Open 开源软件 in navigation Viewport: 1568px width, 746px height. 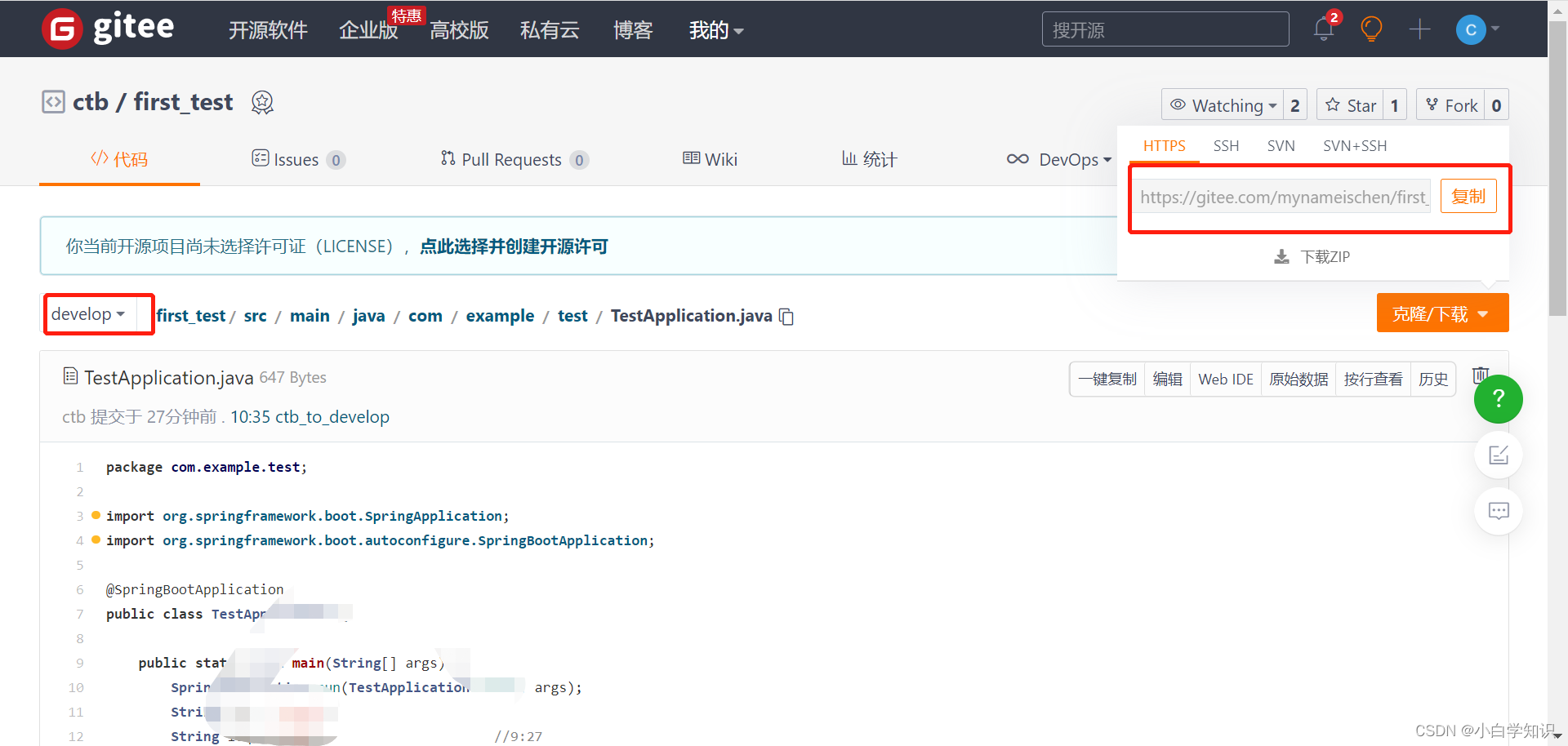268,30
